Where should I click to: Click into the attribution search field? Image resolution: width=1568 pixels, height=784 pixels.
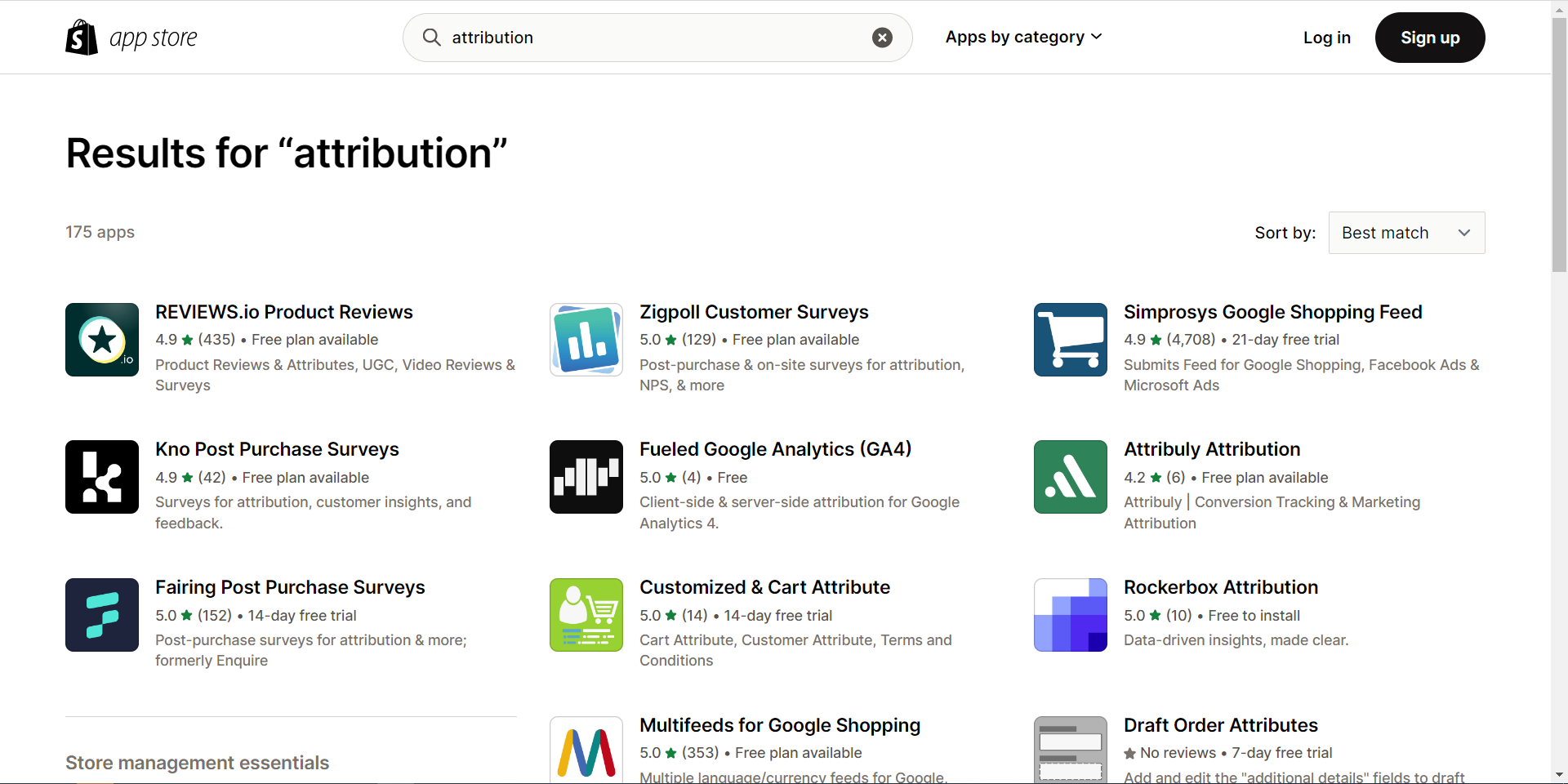tap(653, 38)
